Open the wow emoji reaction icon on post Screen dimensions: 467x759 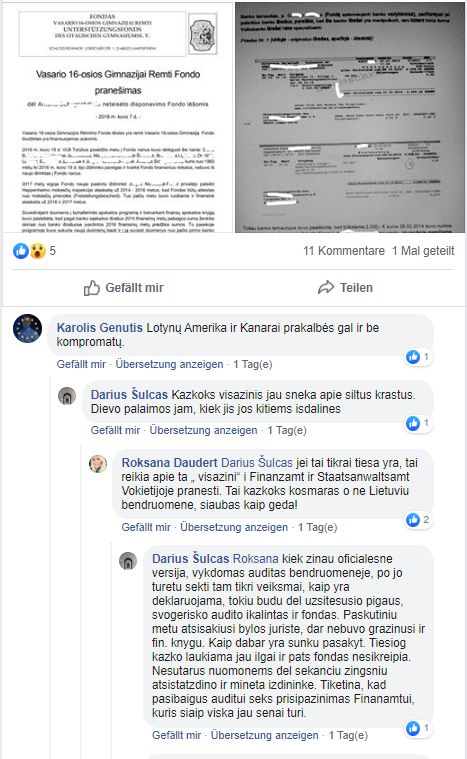coord(37,251)
